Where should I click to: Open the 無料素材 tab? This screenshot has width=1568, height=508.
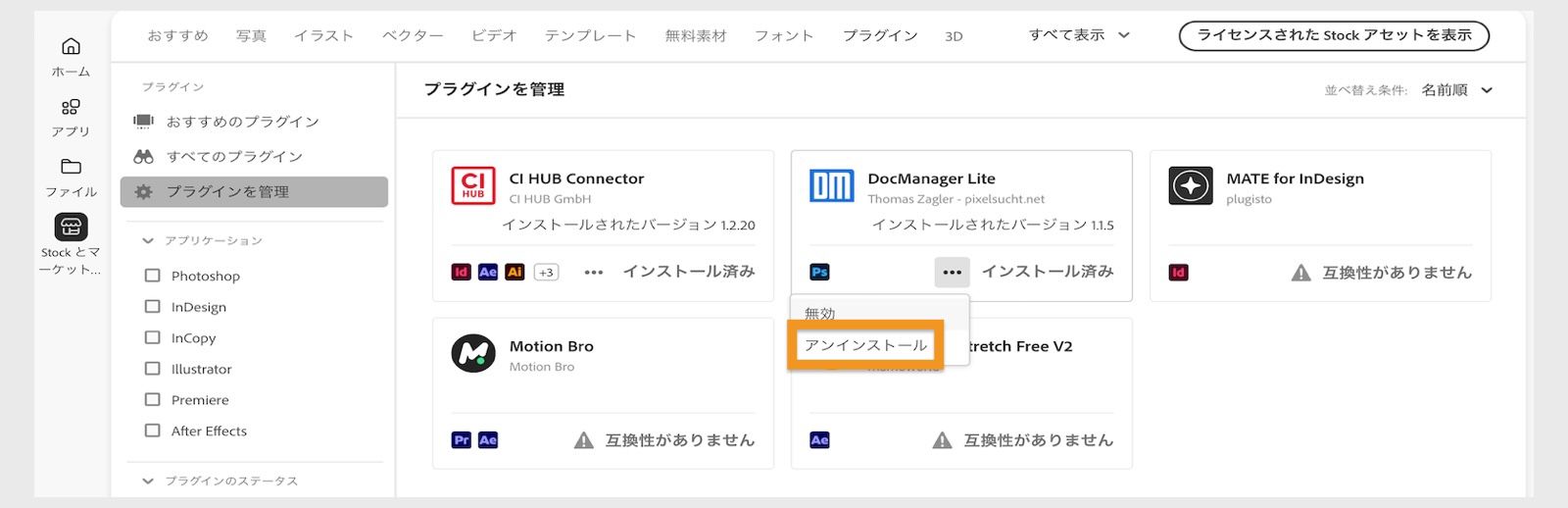pos(696,35)
